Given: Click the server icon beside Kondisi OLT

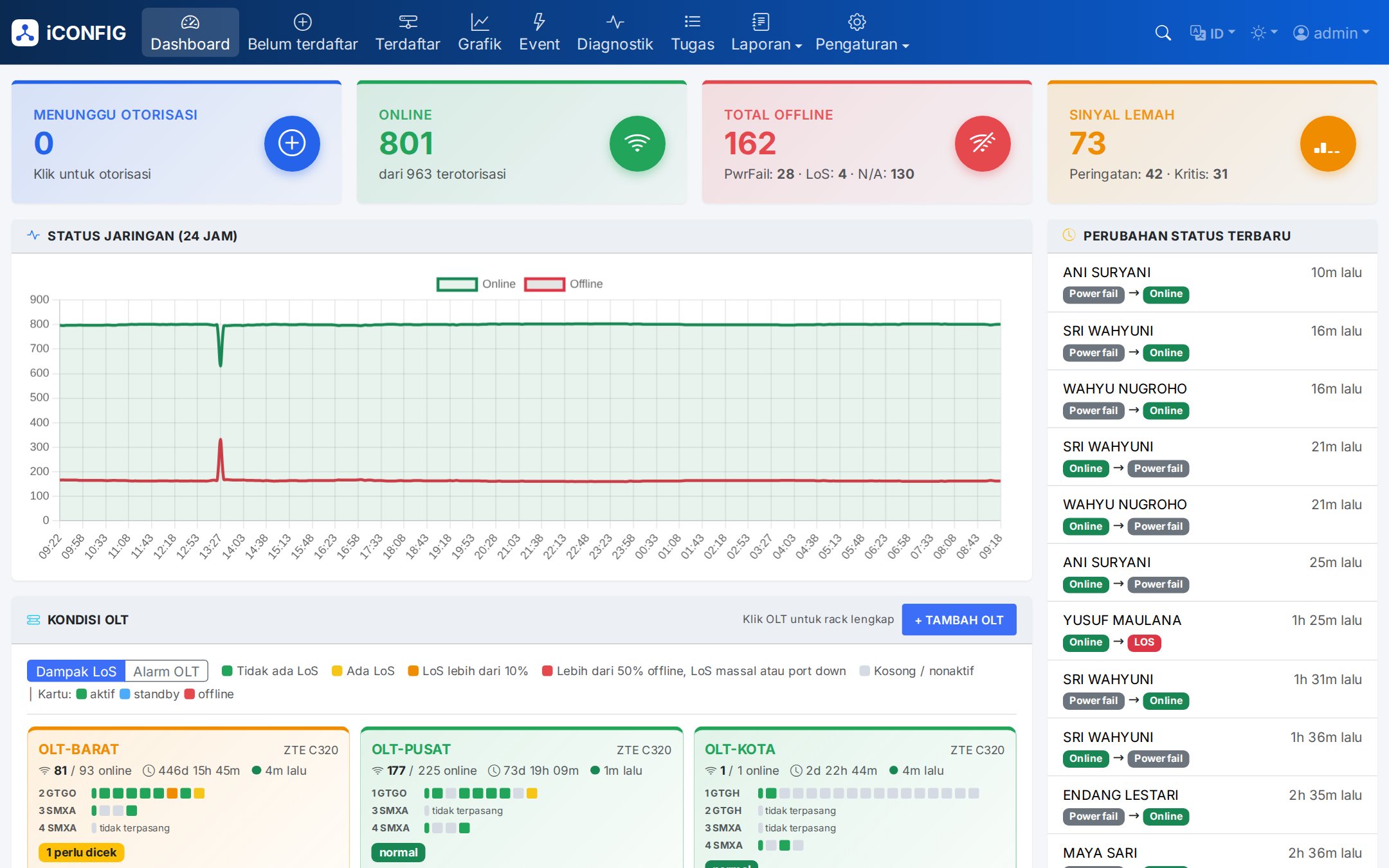Looking at the screenshot, I should pyautogui.click(x=33, y=620).
